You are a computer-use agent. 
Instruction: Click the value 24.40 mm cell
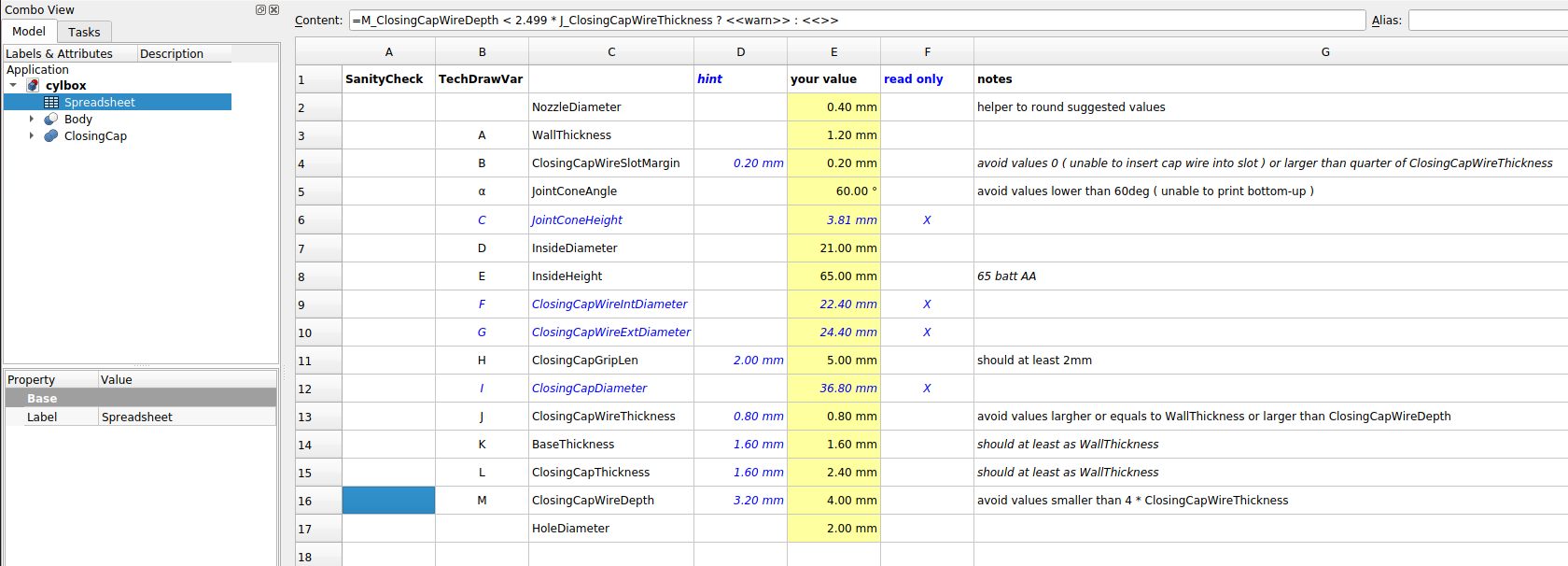coord(833,333)
